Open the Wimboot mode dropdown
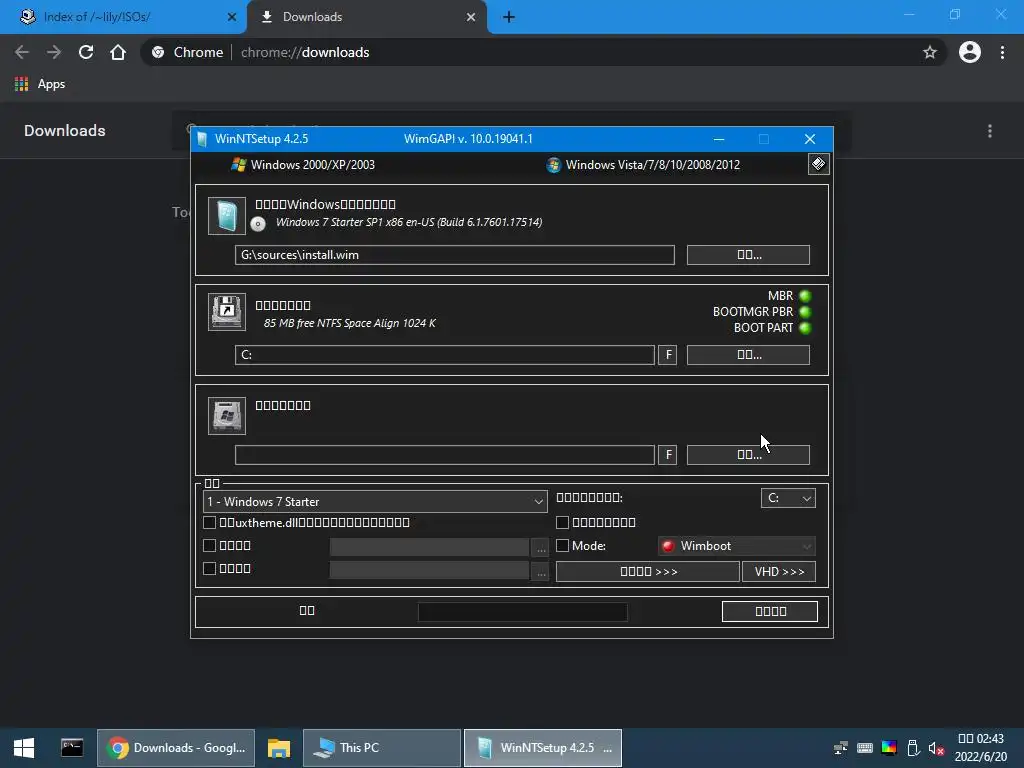Image resolution: width=1024 pixels, height=768 pixels. (x=737, y=546)
